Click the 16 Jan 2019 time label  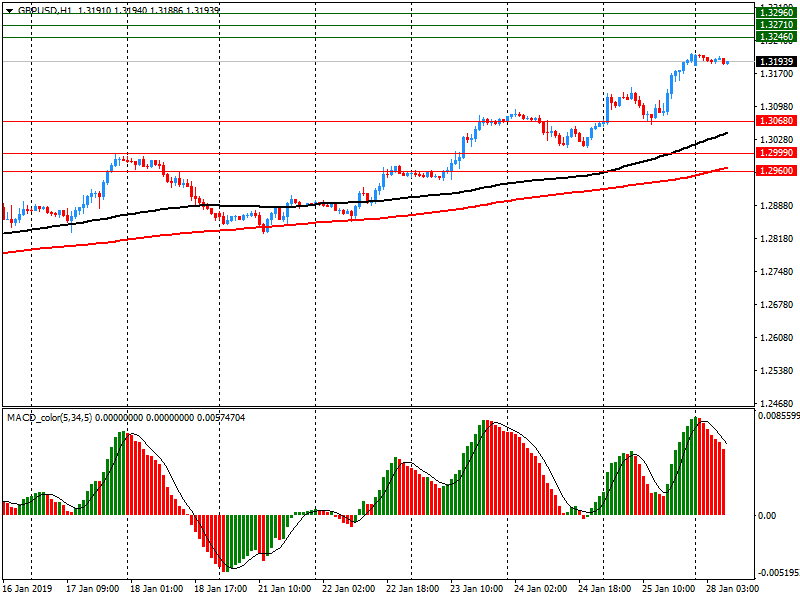(28, 588)
